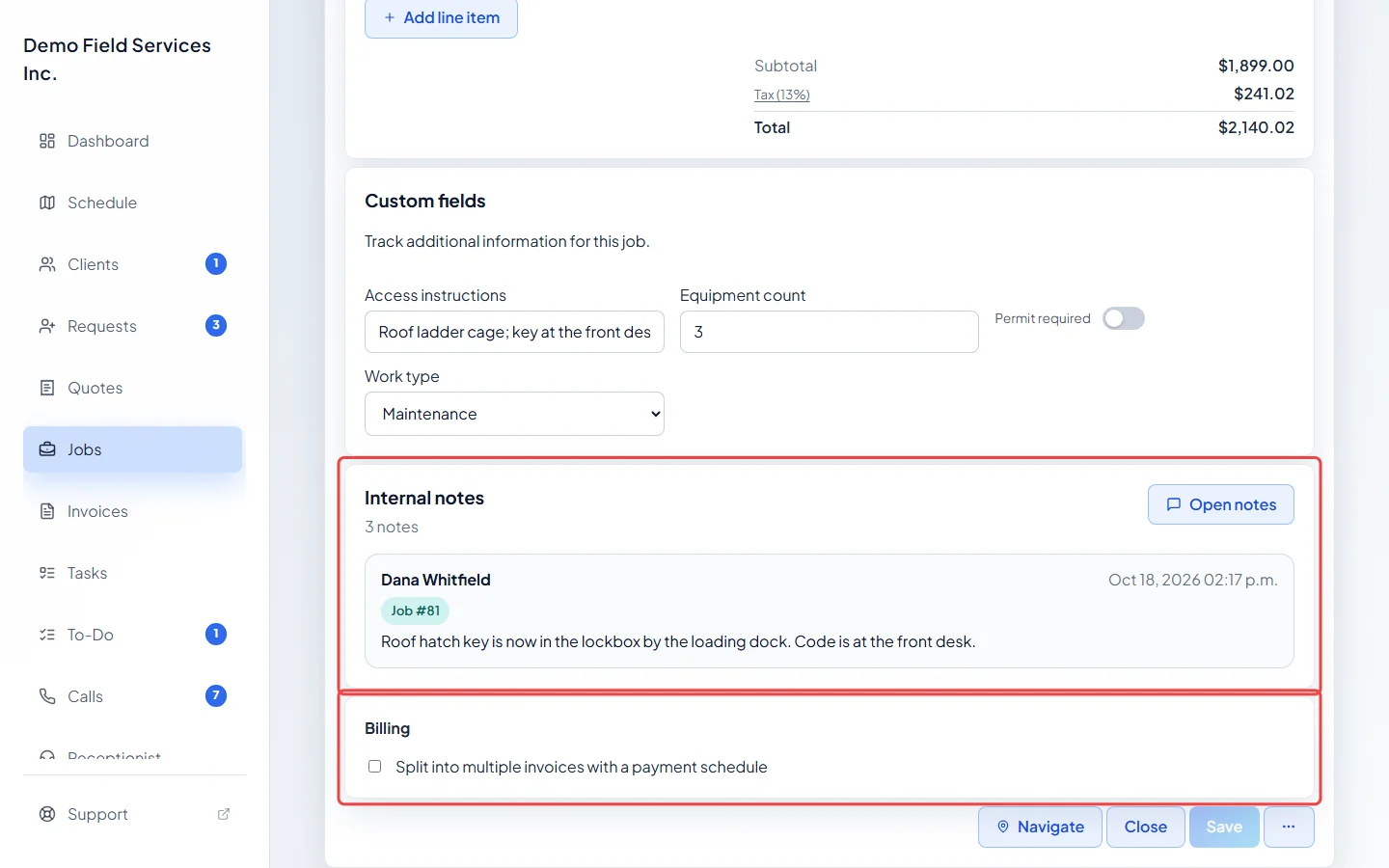Open the Work type dropdown
Screen dimensions: 1389x868
[x=514, y=414]
